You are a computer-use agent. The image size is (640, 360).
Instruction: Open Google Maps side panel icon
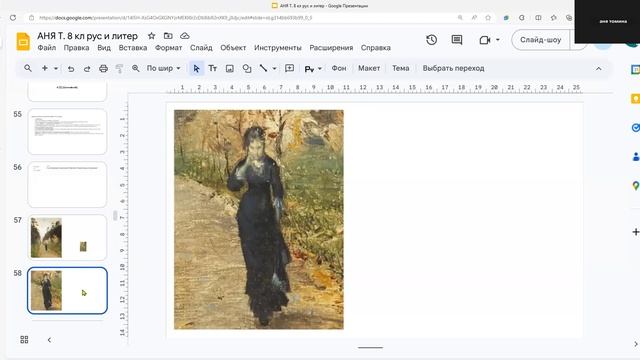point(636,186)
